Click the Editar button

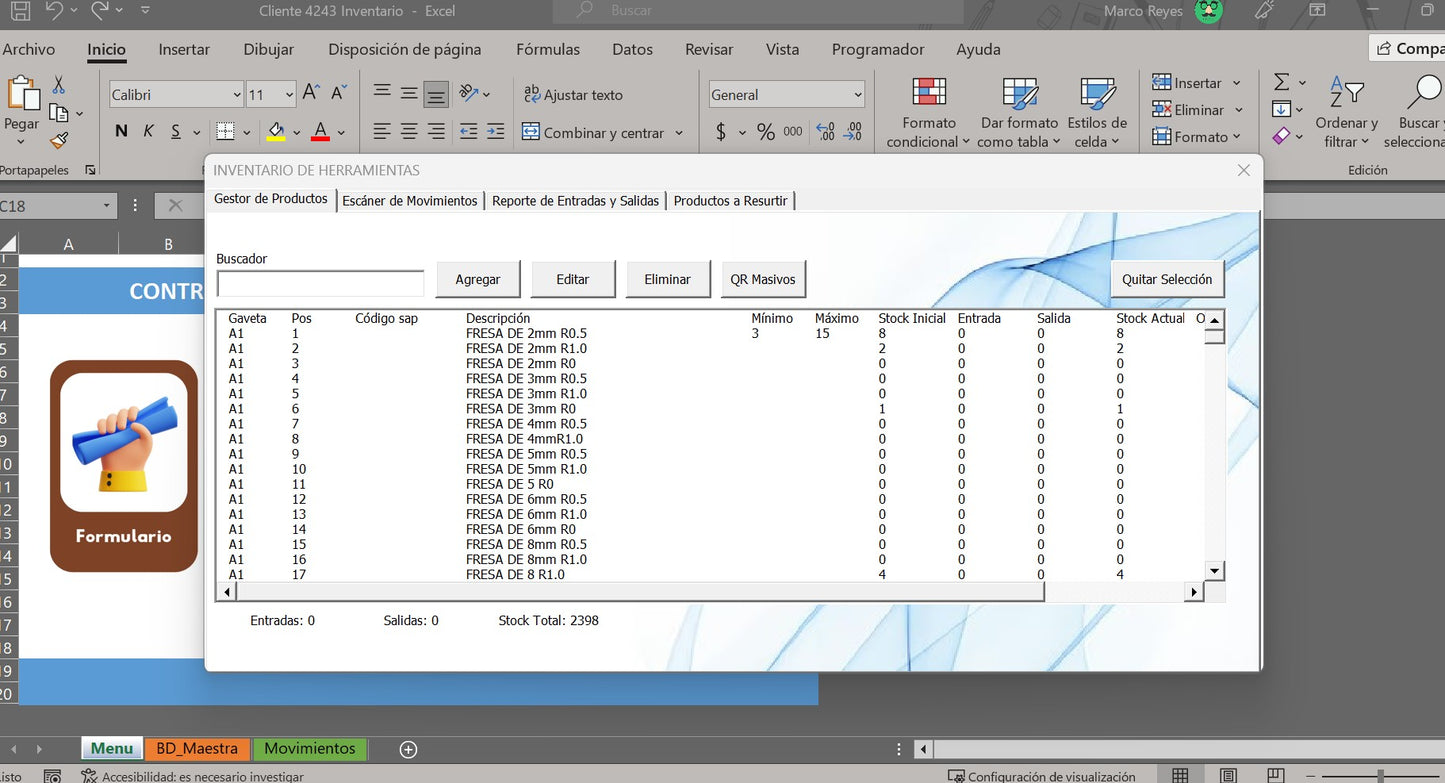tap(573, 279)
